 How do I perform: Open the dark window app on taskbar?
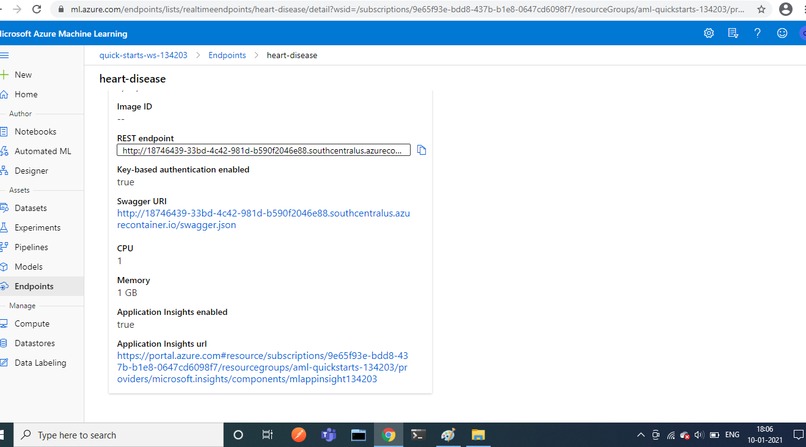(358, 435)
